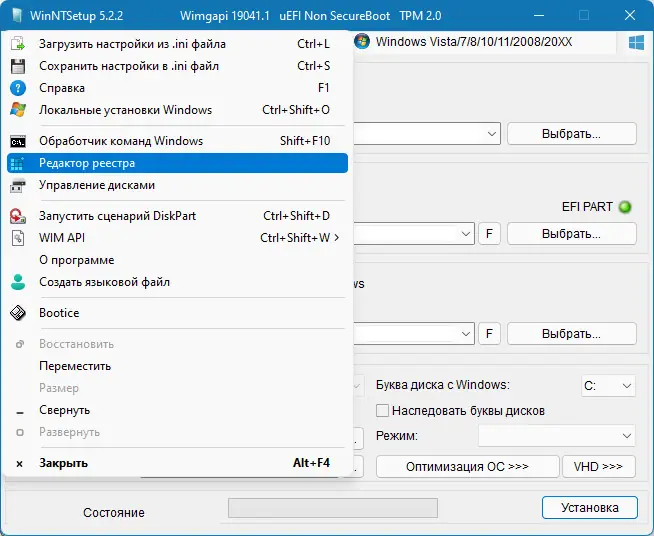Open the Режим dropdown
This screenshot has width=654, height=536.
coord(557,436)
